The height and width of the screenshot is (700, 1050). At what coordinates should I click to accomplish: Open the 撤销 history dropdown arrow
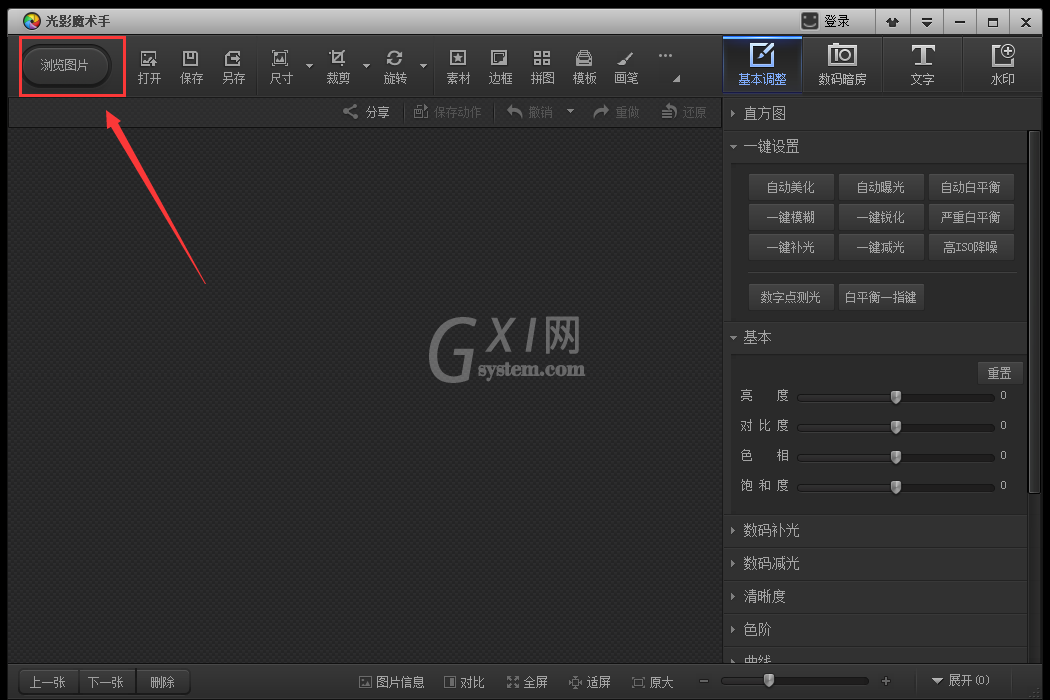click(571, 111)
